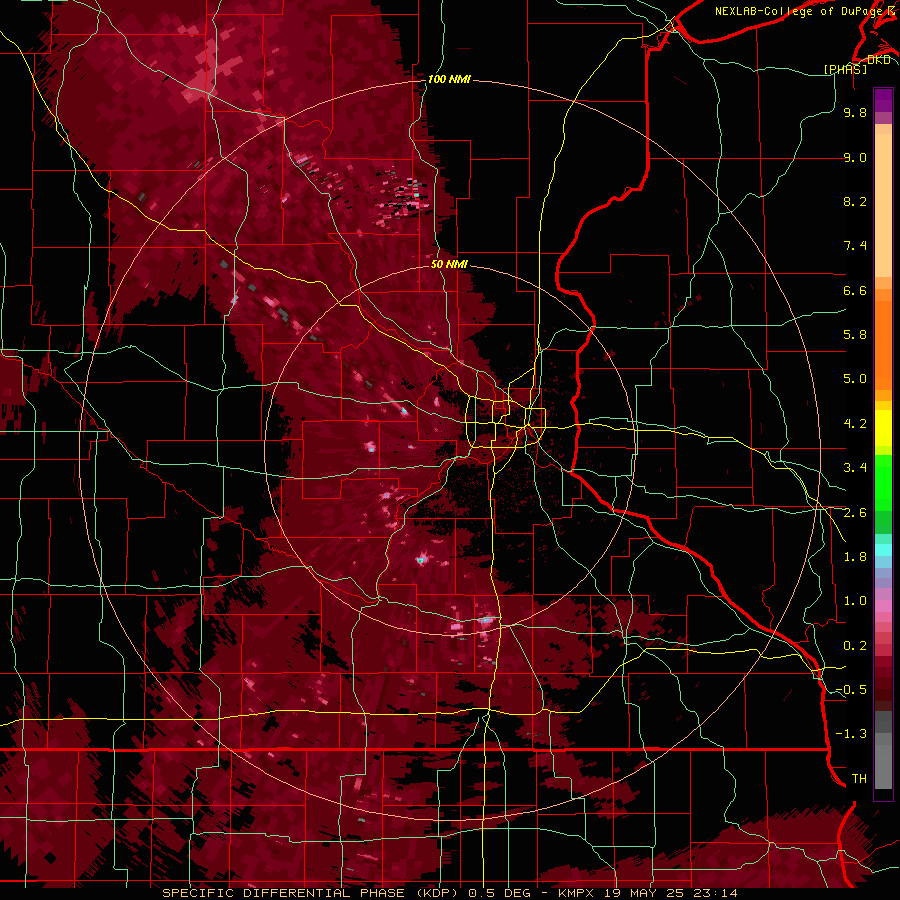Select the 0.2 color scale value
The height and width of the screenshot is (900, 900).
[x=855, y=646]
